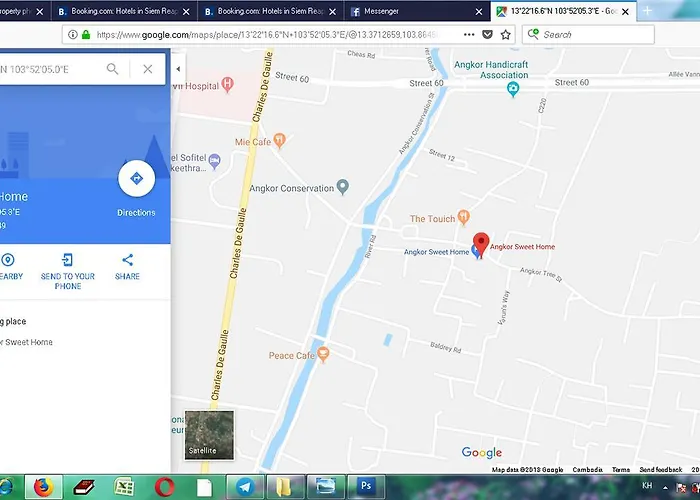Bookmark page with the star icon
Screen dimensions: 700x500
[505, 34]
